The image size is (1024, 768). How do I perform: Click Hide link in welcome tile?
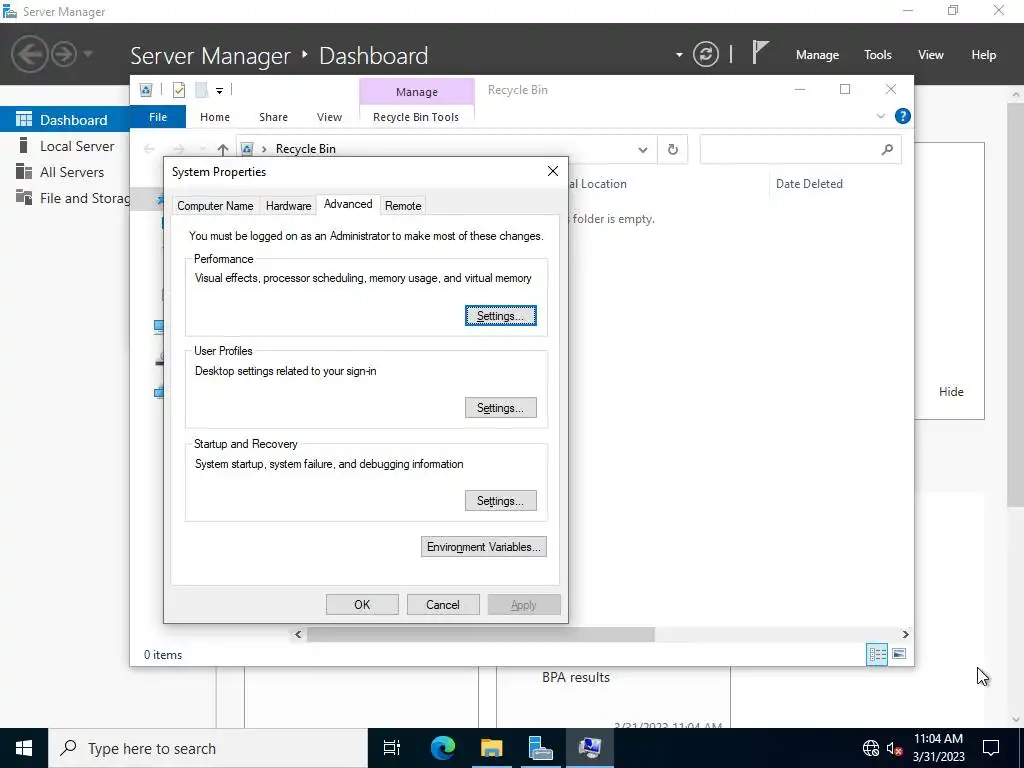coord(951,392)
